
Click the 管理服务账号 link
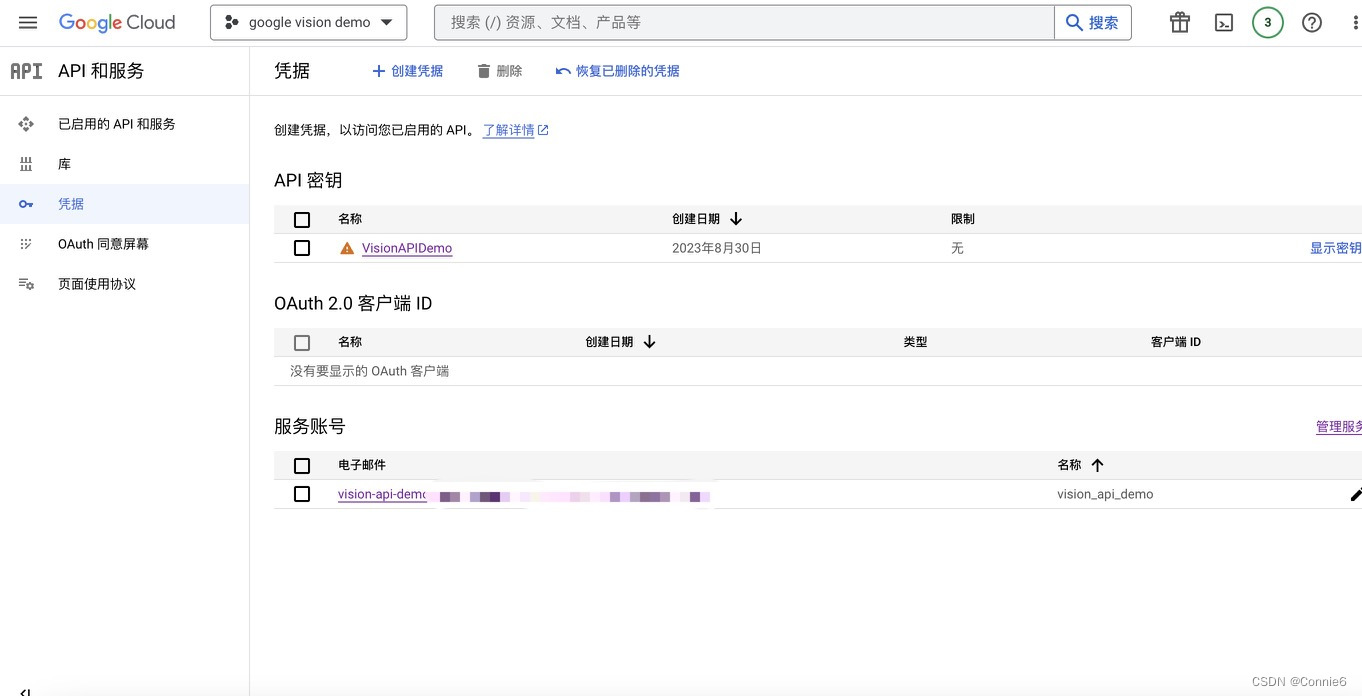[x=1339, y=427]
